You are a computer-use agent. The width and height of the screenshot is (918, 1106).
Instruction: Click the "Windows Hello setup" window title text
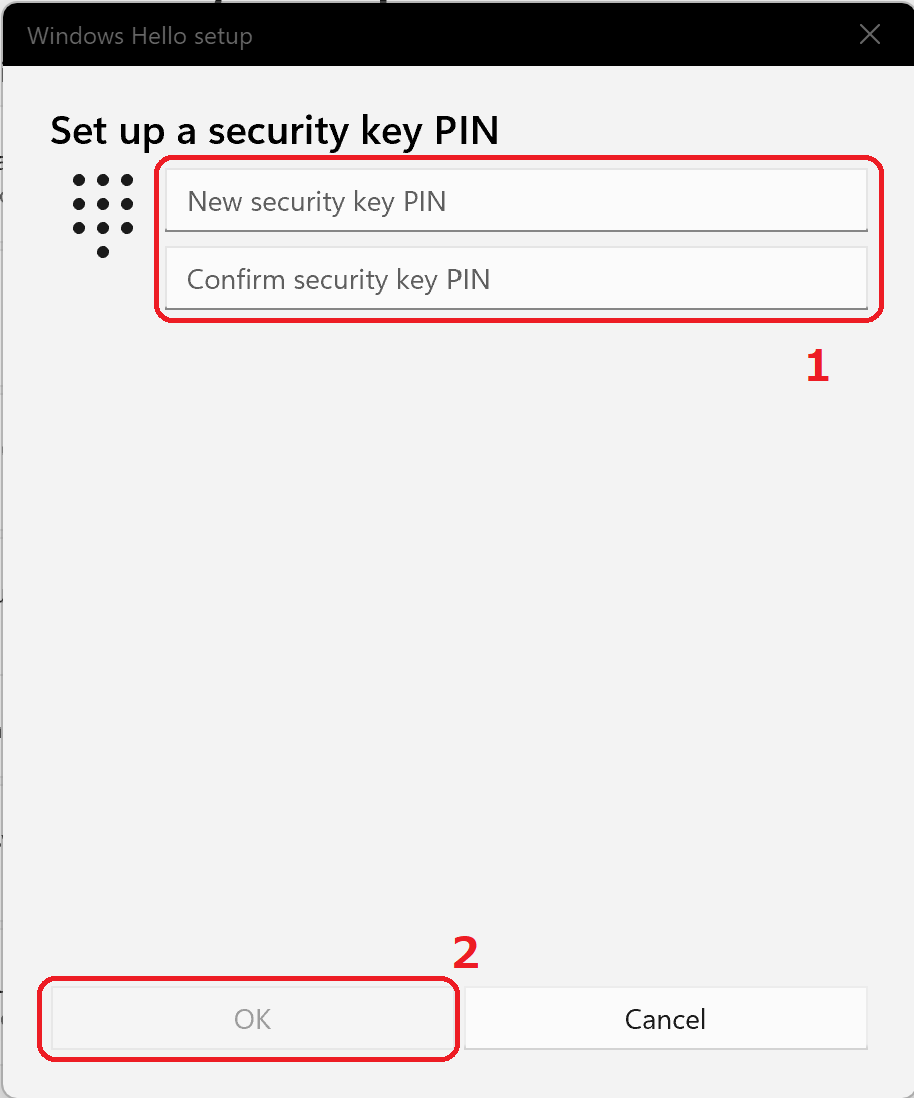coord(140,37)
